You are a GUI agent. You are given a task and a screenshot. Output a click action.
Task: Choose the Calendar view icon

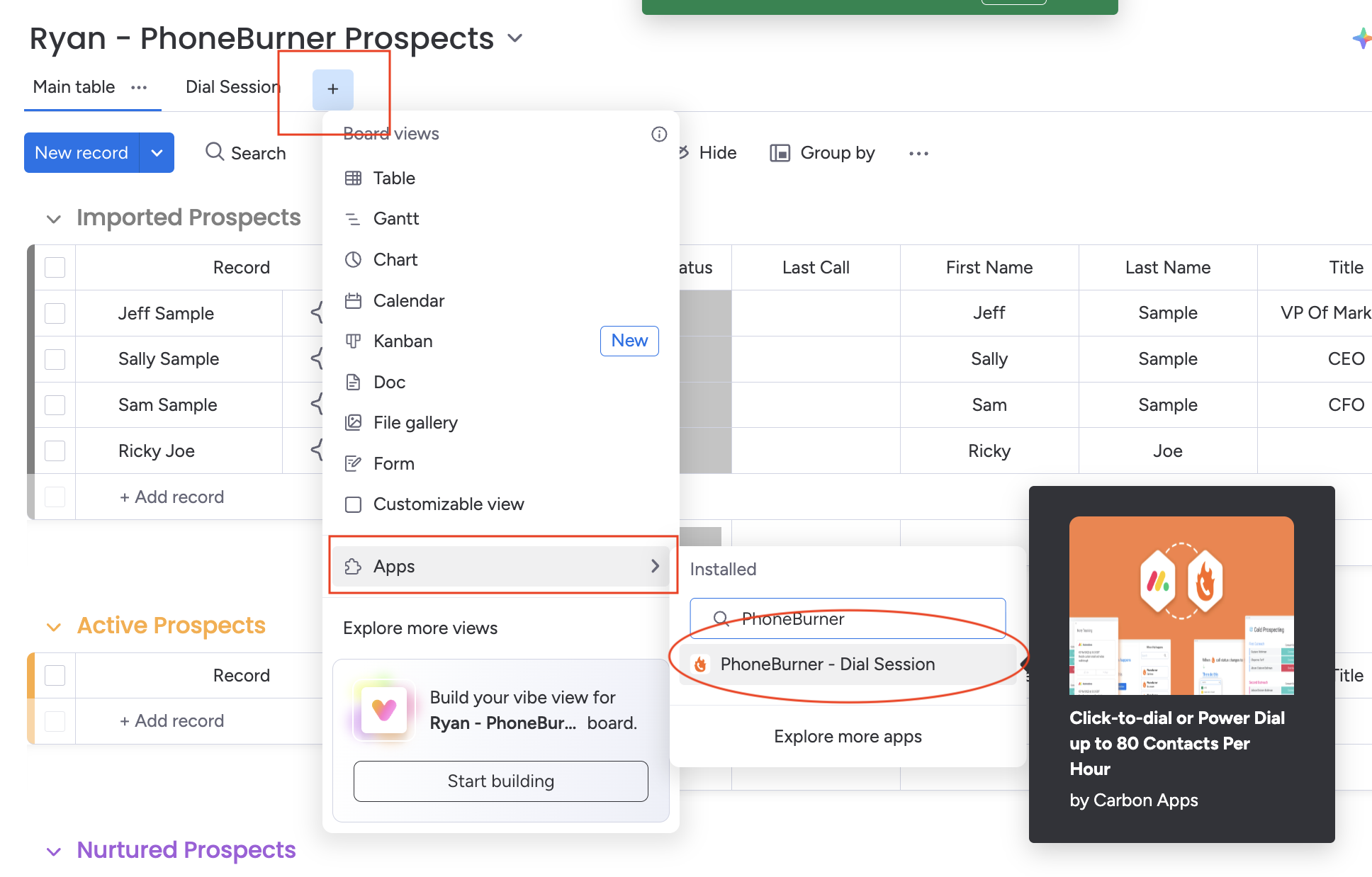click(352, 301)
